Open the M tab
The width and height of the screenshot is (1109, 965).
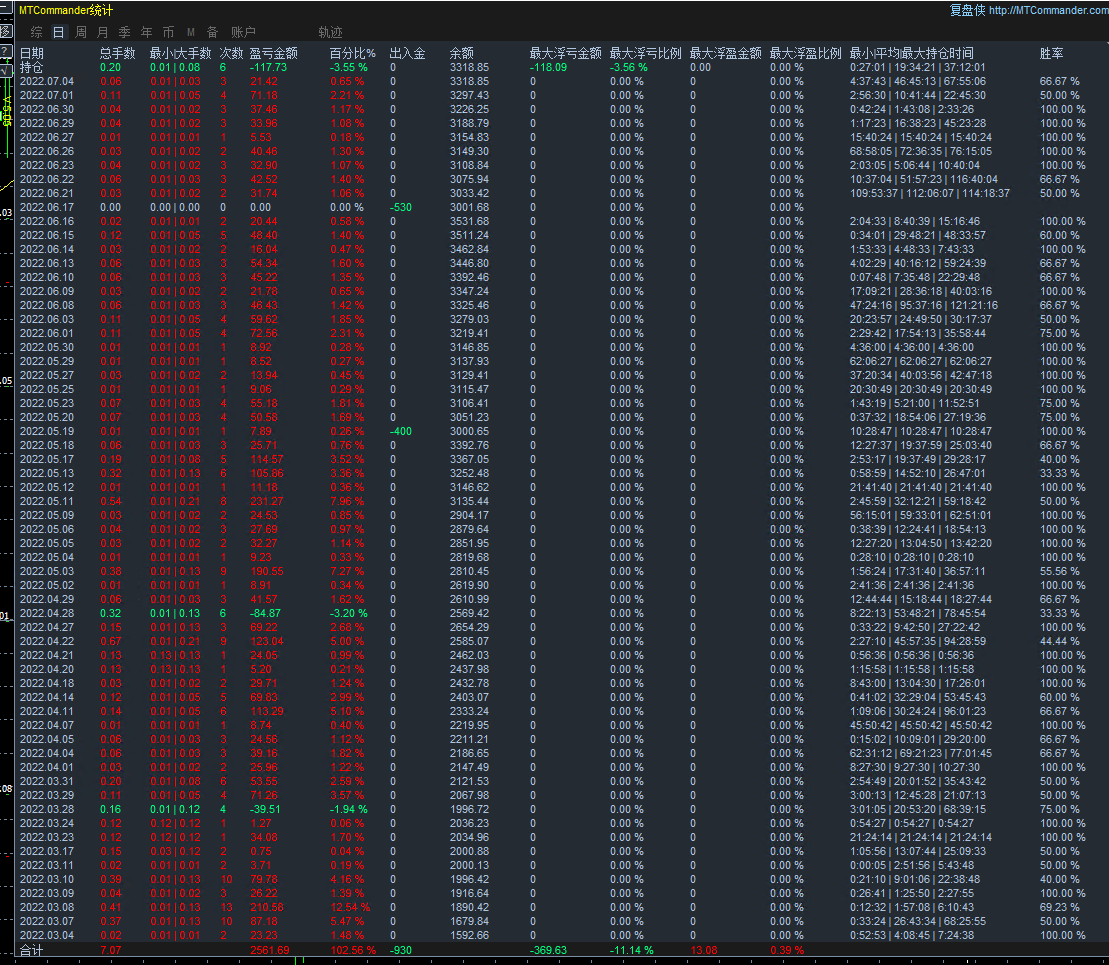190,32
